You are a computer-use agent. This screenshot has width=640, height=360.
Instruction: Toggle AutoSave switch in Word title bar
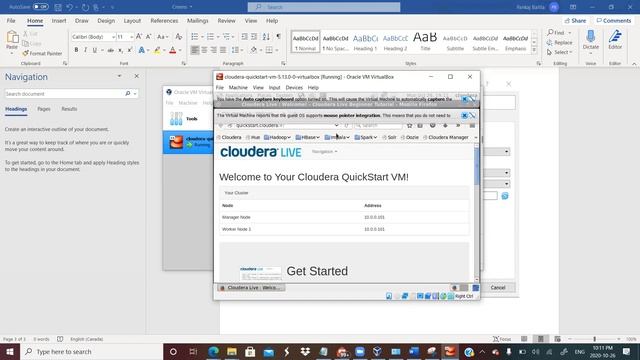click(40, 7)
